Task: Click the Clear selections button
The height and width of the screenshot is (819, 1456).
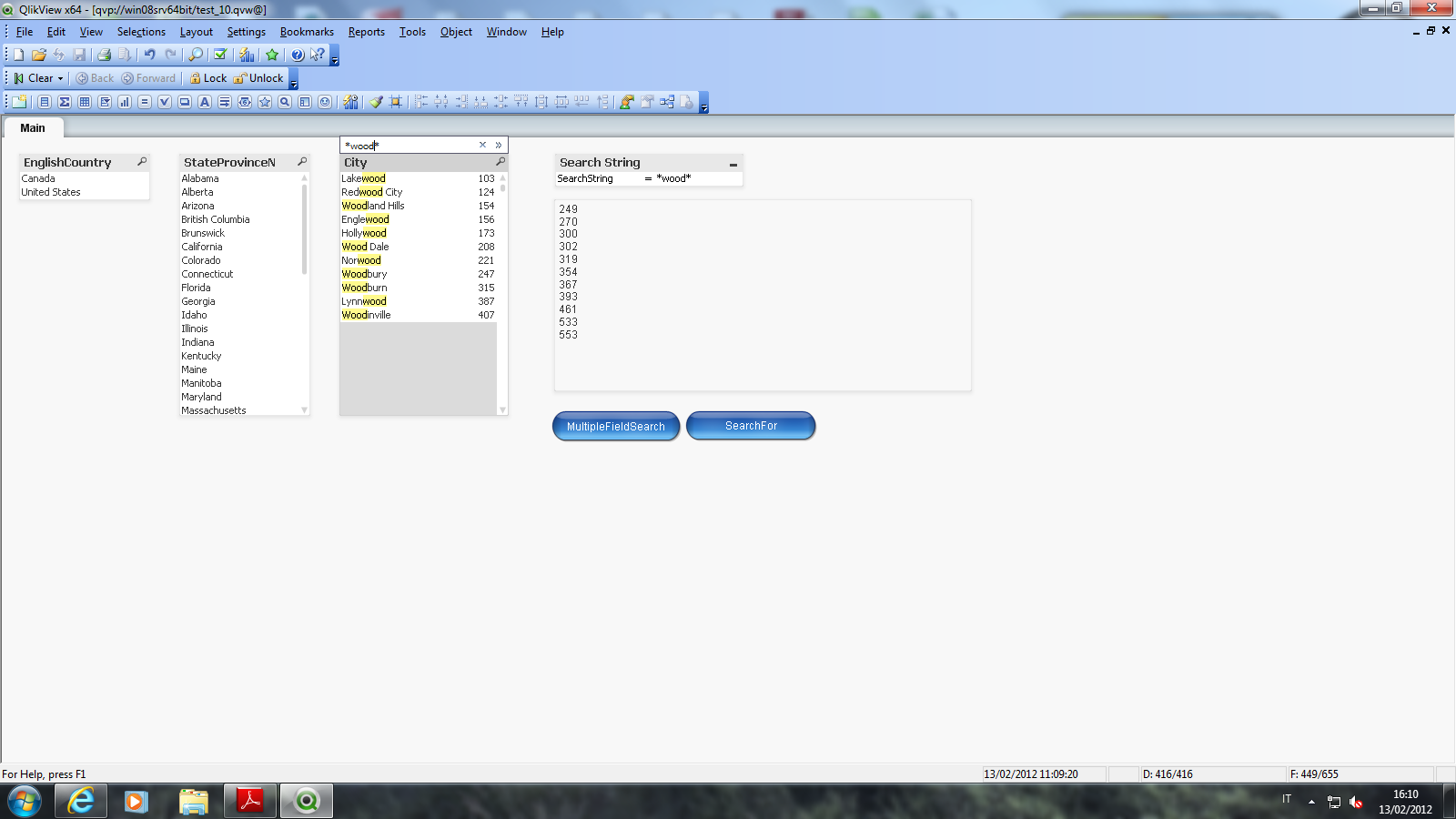Action: (x=35, y=78)
